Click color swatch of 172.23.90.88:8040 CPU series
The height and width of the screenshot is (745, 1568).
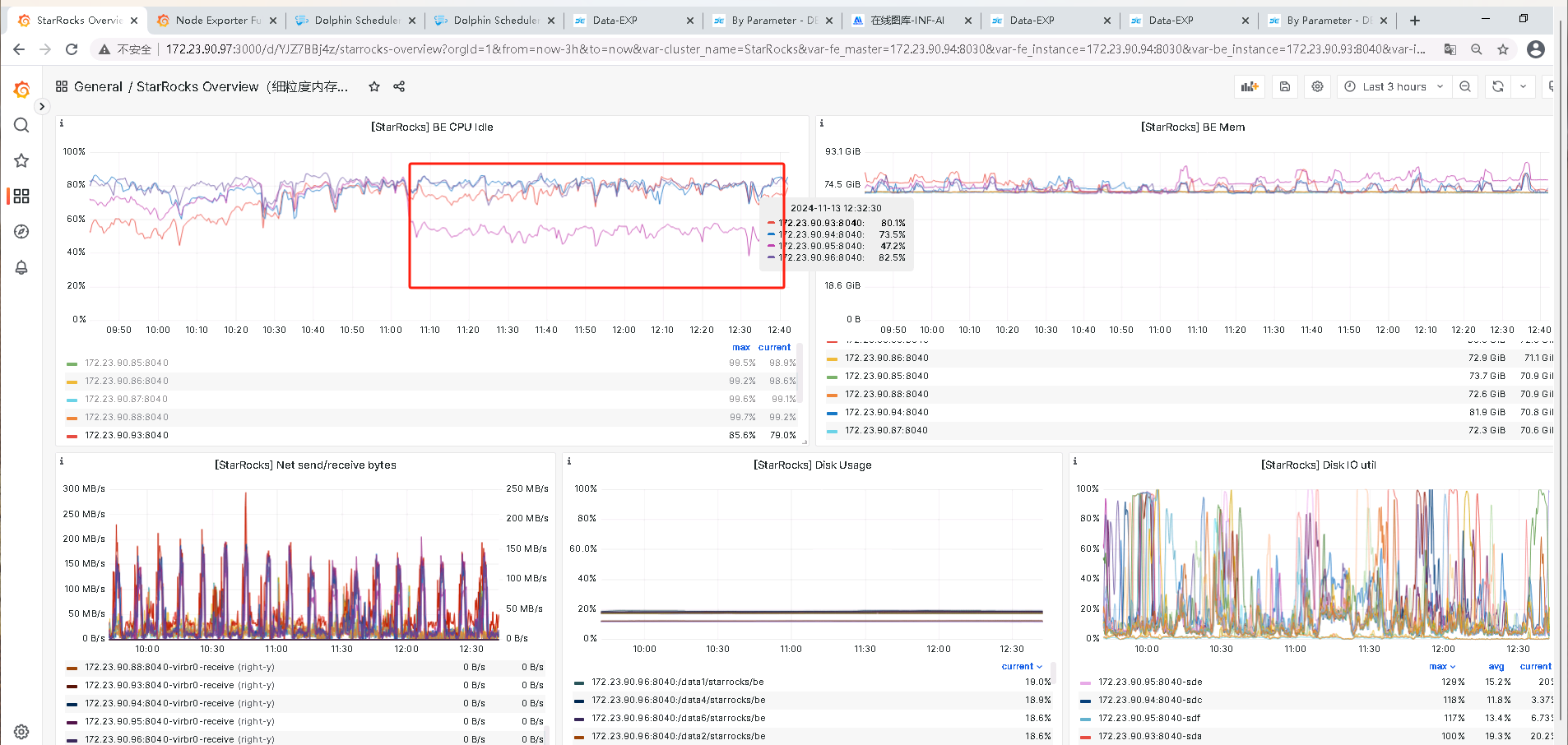click(x=72, y=418)
